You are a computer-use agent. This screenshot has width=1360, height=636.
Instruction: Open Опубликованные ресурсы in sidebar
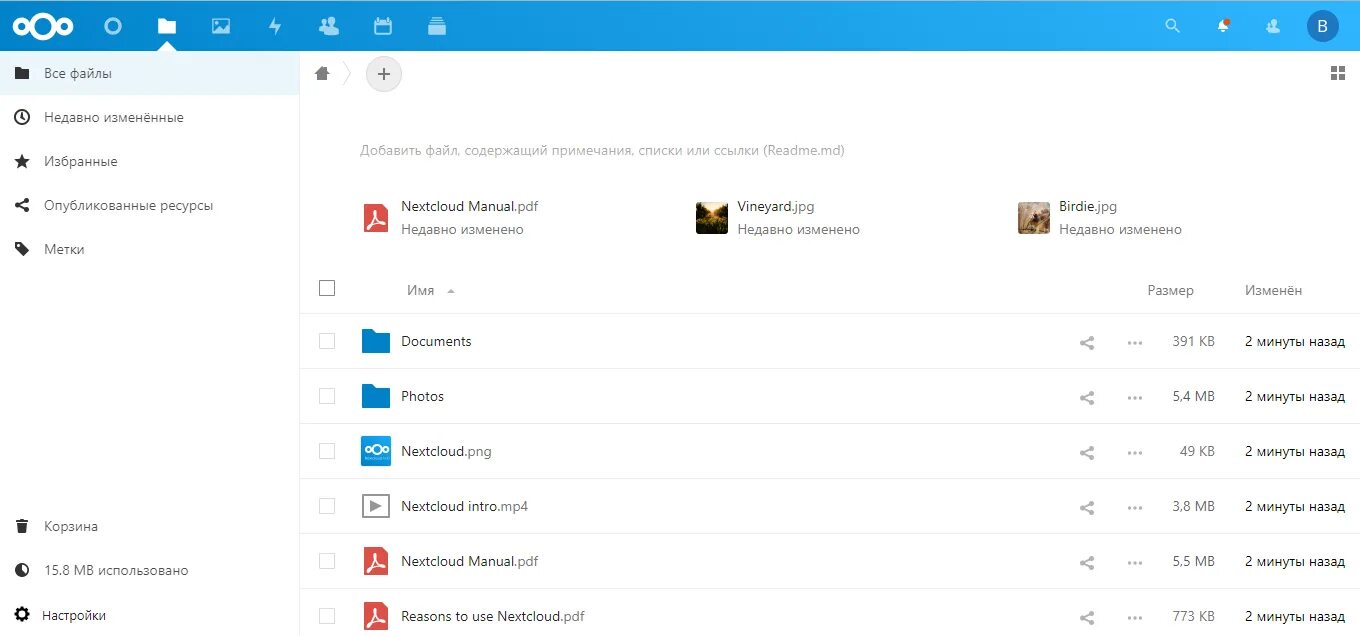(150, 205)
